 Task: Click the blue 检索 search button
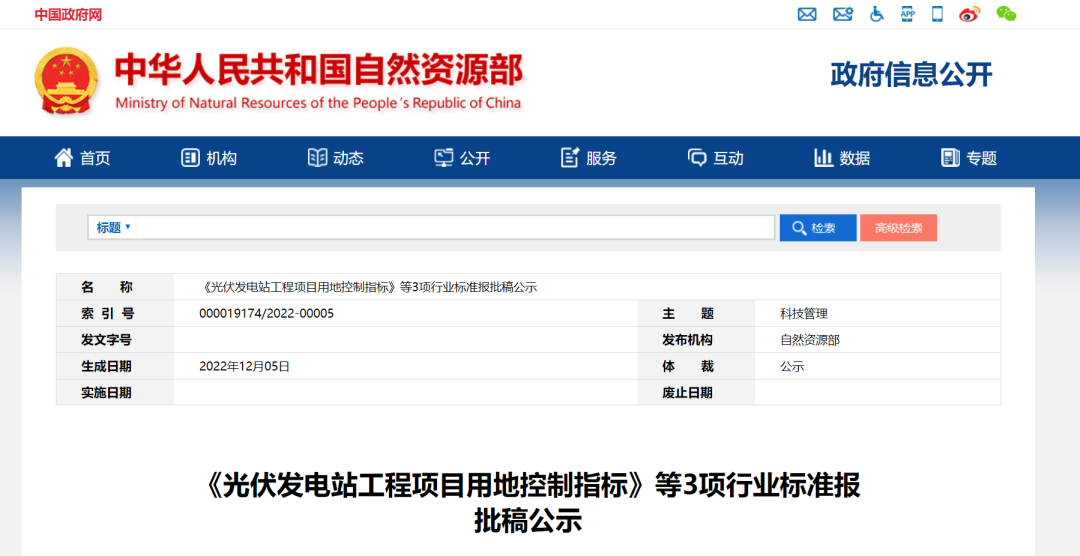click(x=818, y=228)
